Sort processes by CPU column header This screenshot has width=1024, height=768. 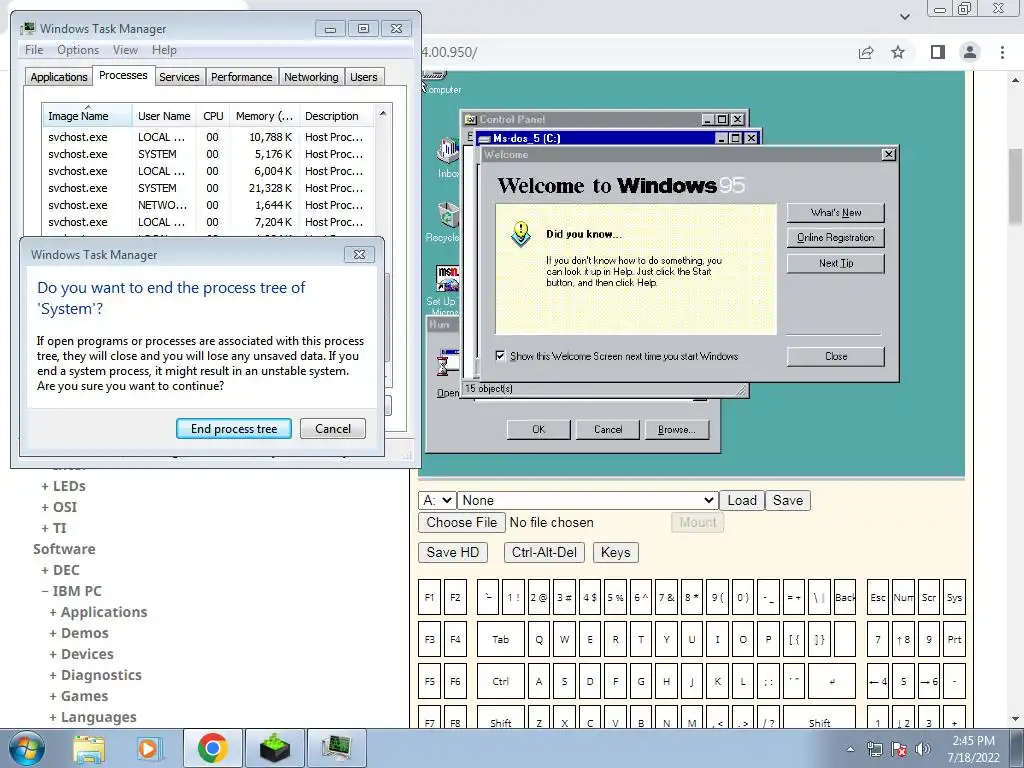pyautogui.click(x=214, y=116)
